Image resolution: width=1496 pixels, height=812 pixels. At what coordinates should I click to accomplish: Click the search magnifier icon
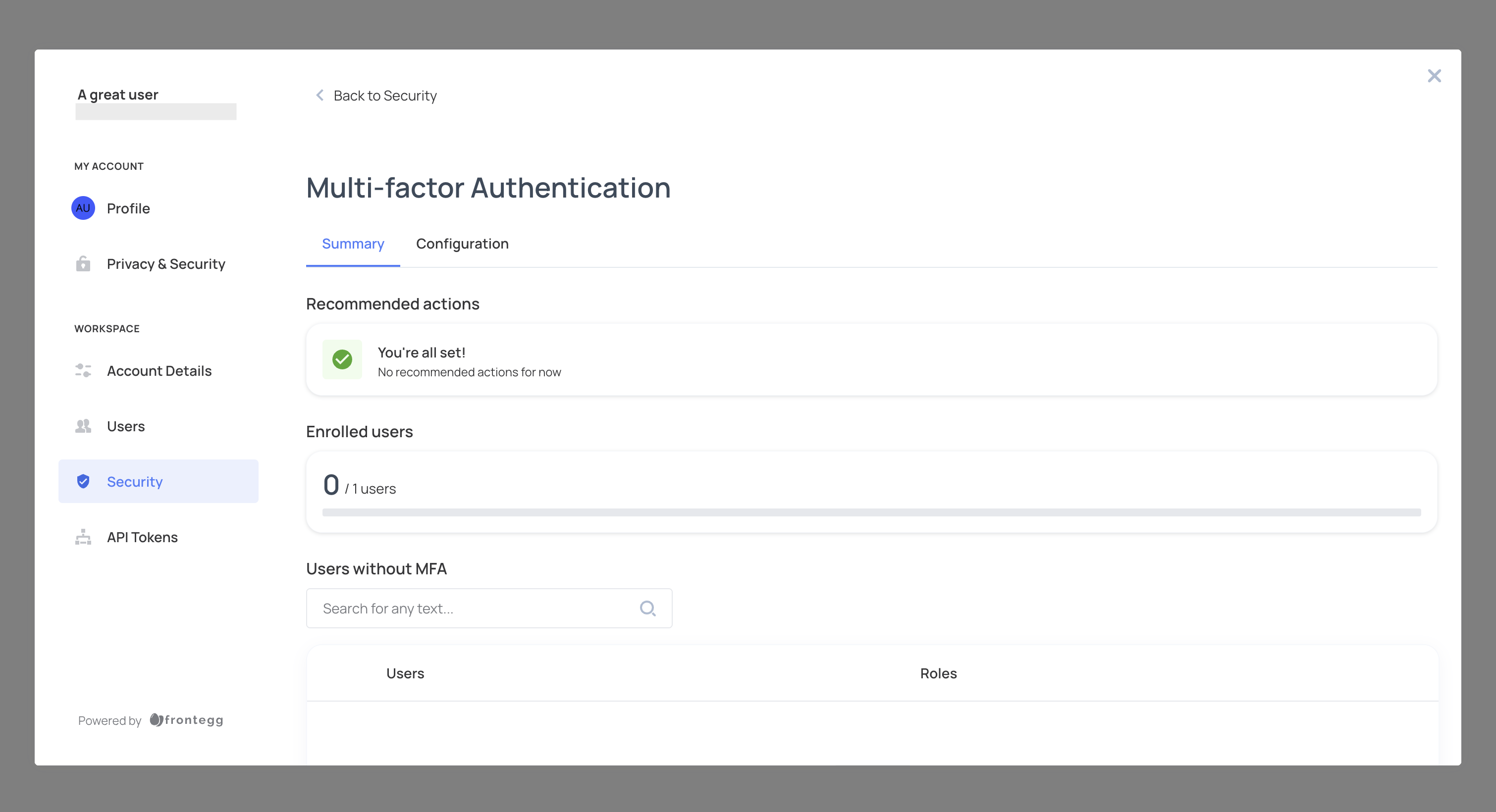point(647,608)
